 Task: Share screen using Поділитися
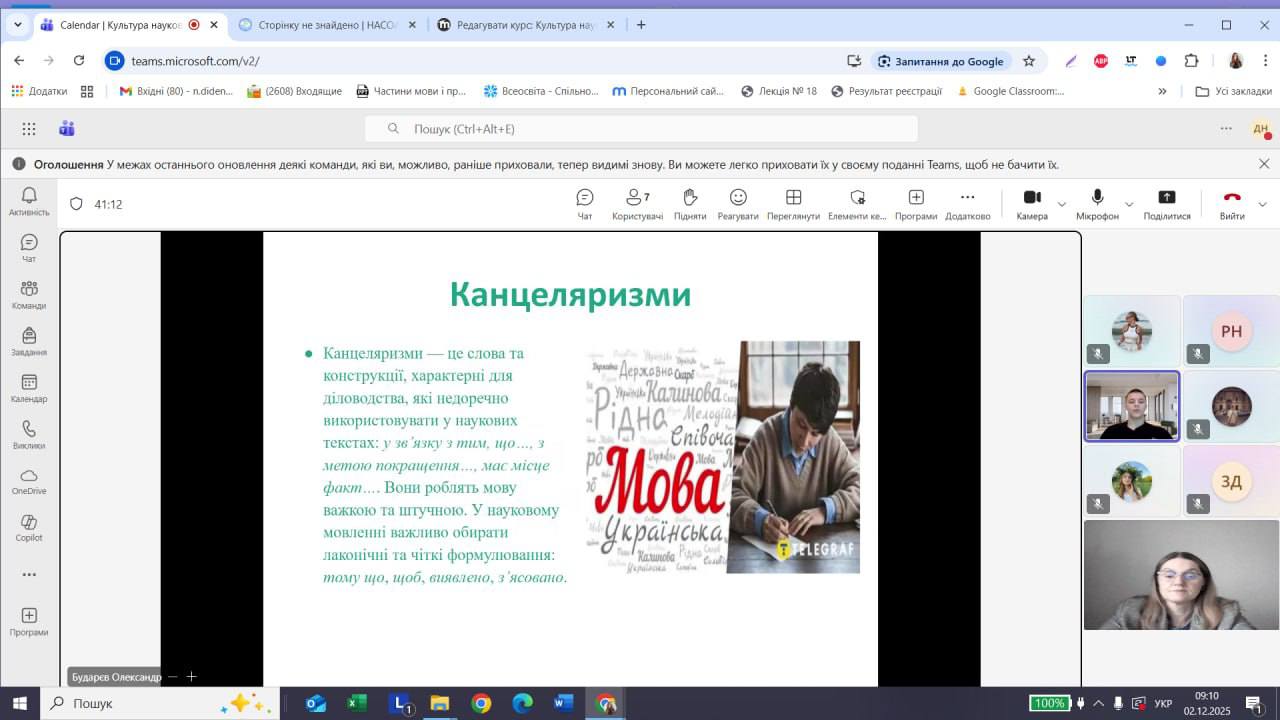(x=1166, y=203)
